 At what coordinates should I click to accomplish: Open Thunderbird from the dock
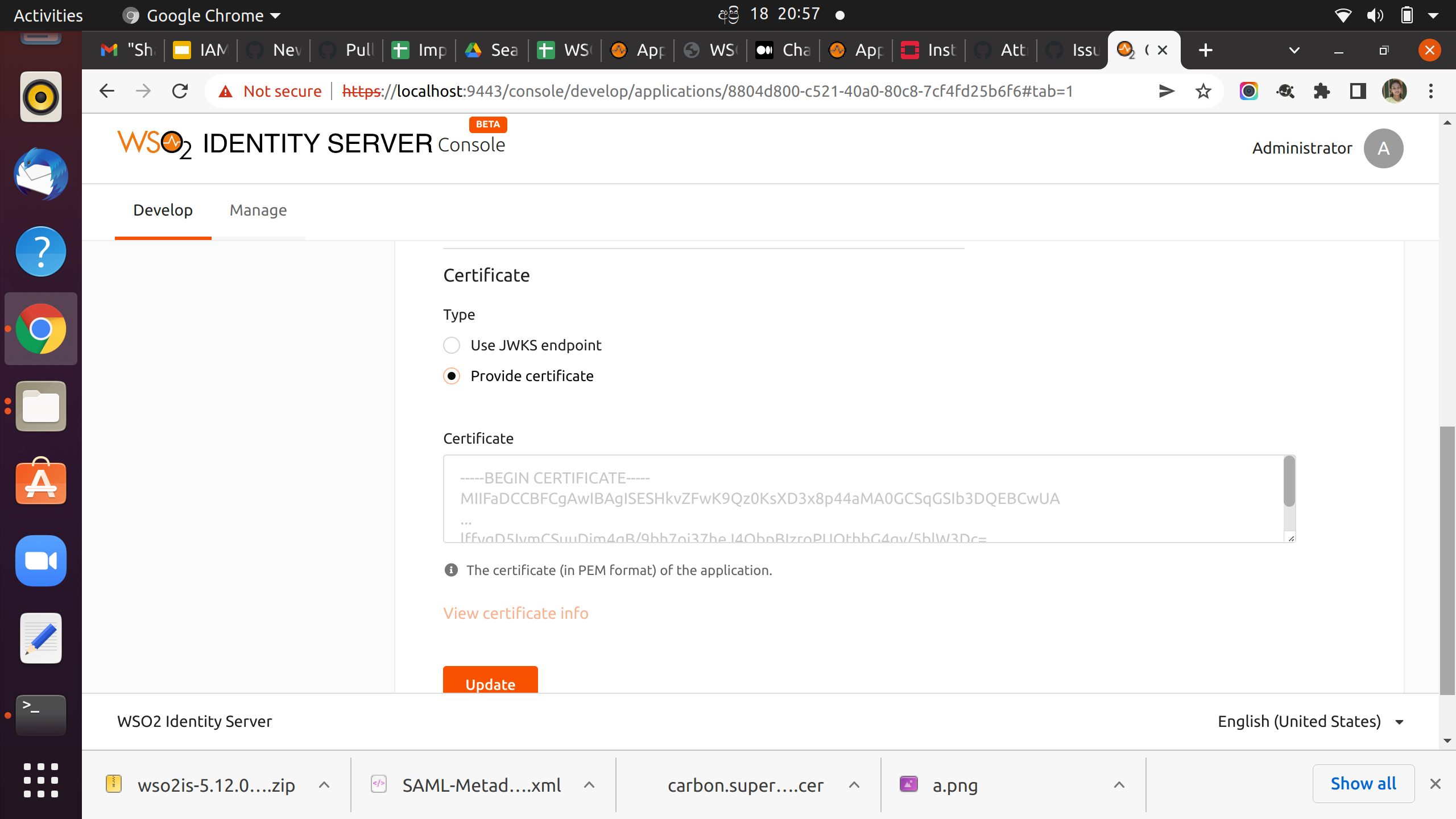[40, 175]
